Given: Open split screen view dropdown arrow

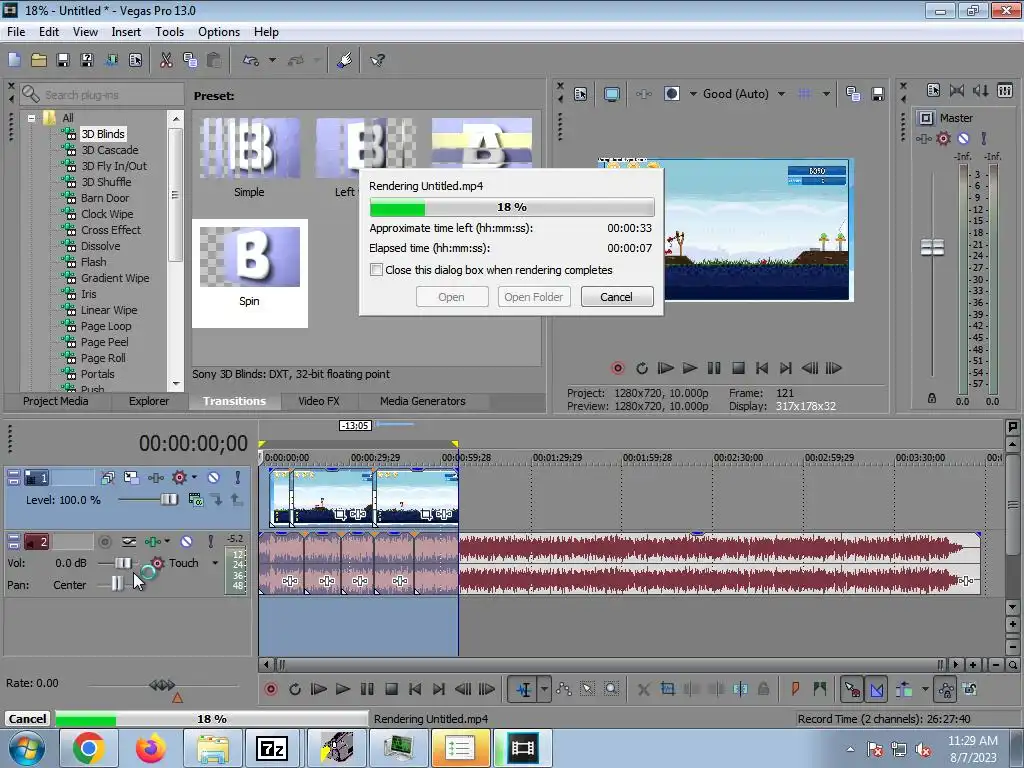Looking at the screenshot, I should click(693, 94).
